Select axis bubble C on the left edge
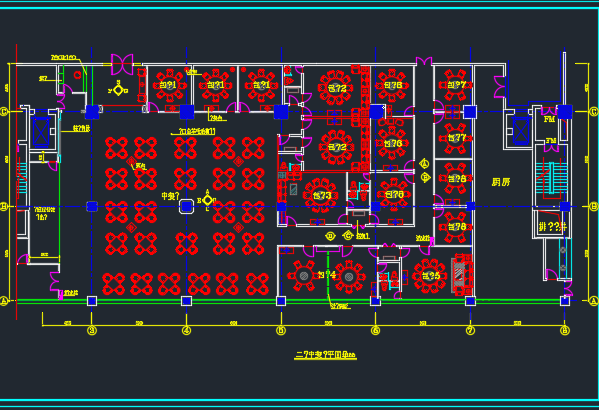The image size is (599, 410). [4, 112]
